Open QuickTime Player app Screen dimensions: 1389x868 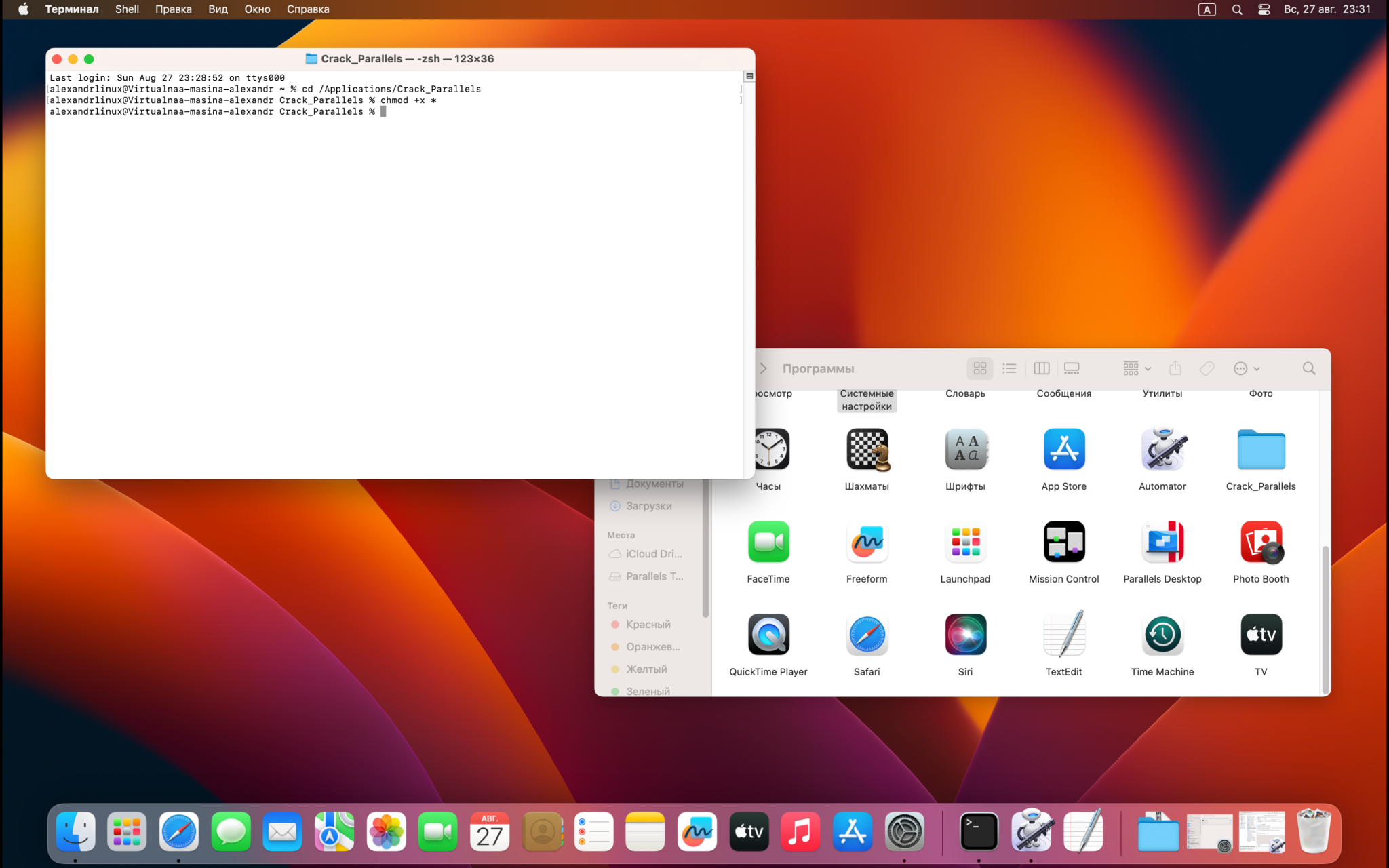pos(768,635)
